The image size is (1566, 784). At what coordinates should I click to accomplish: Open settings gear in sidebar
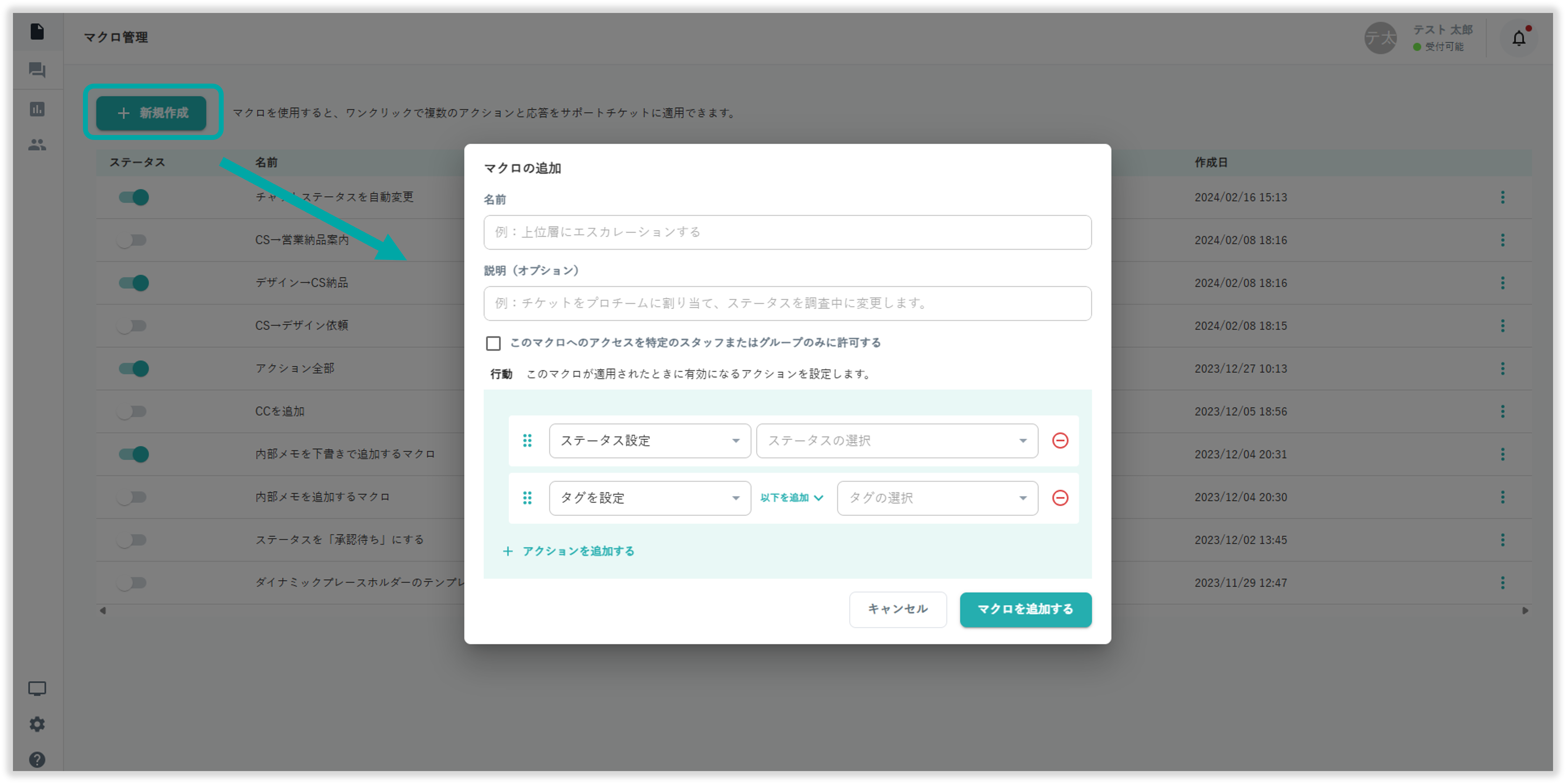click(x=37, y=724)
